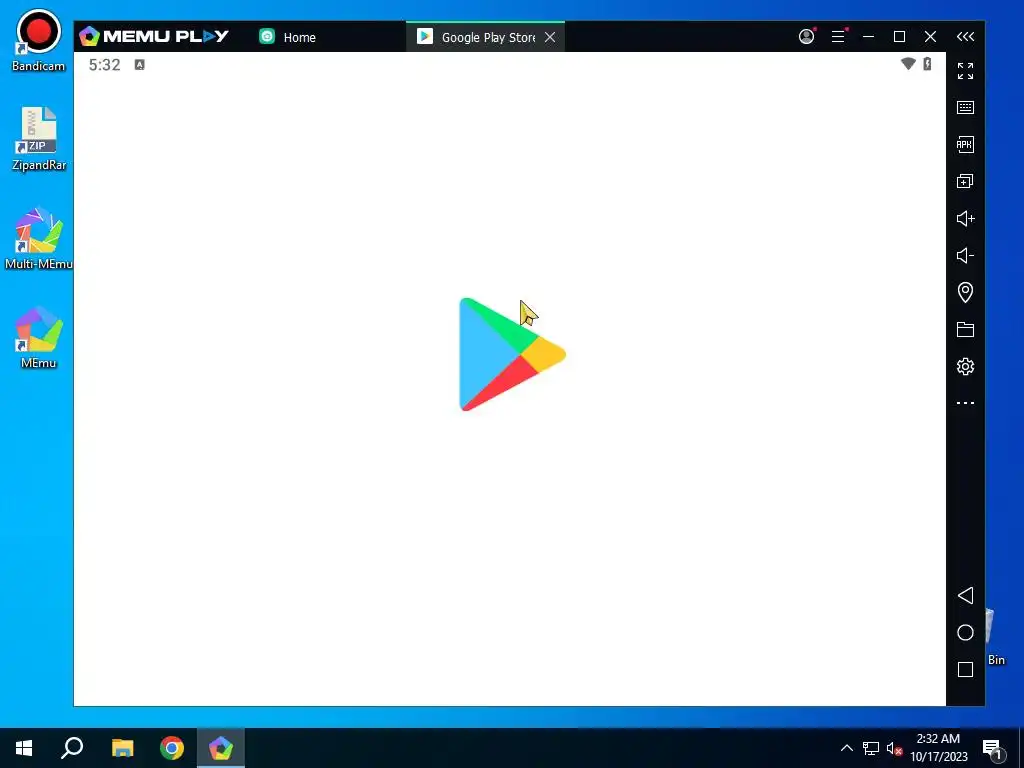This screenshot has height=768, width=1024.
Task: Click the Android Wi-Fi status icon
Action: [x=908, y=63]
